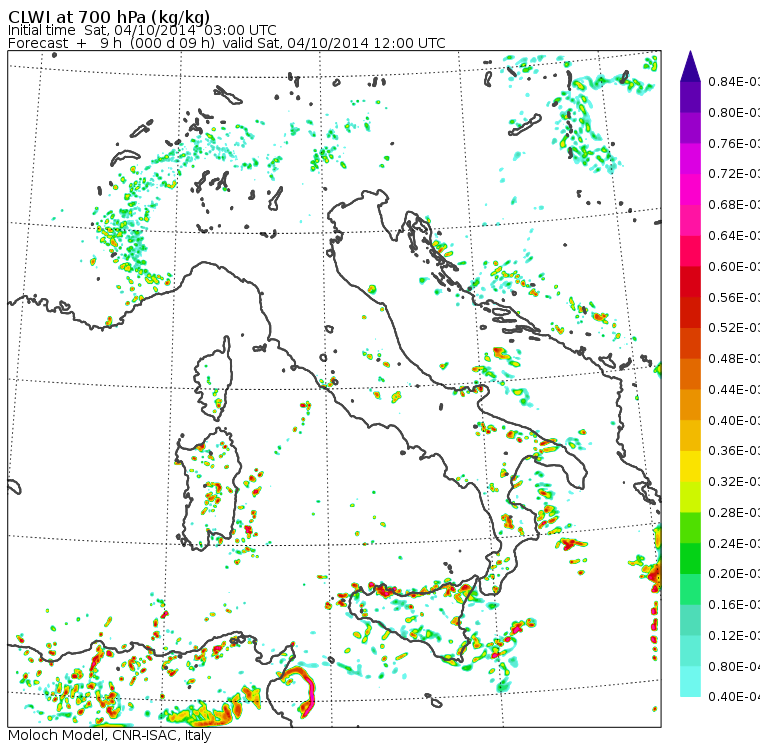
Task: Select the pink swatch between 0.64E and 0.68E
Action: [690, 220]
